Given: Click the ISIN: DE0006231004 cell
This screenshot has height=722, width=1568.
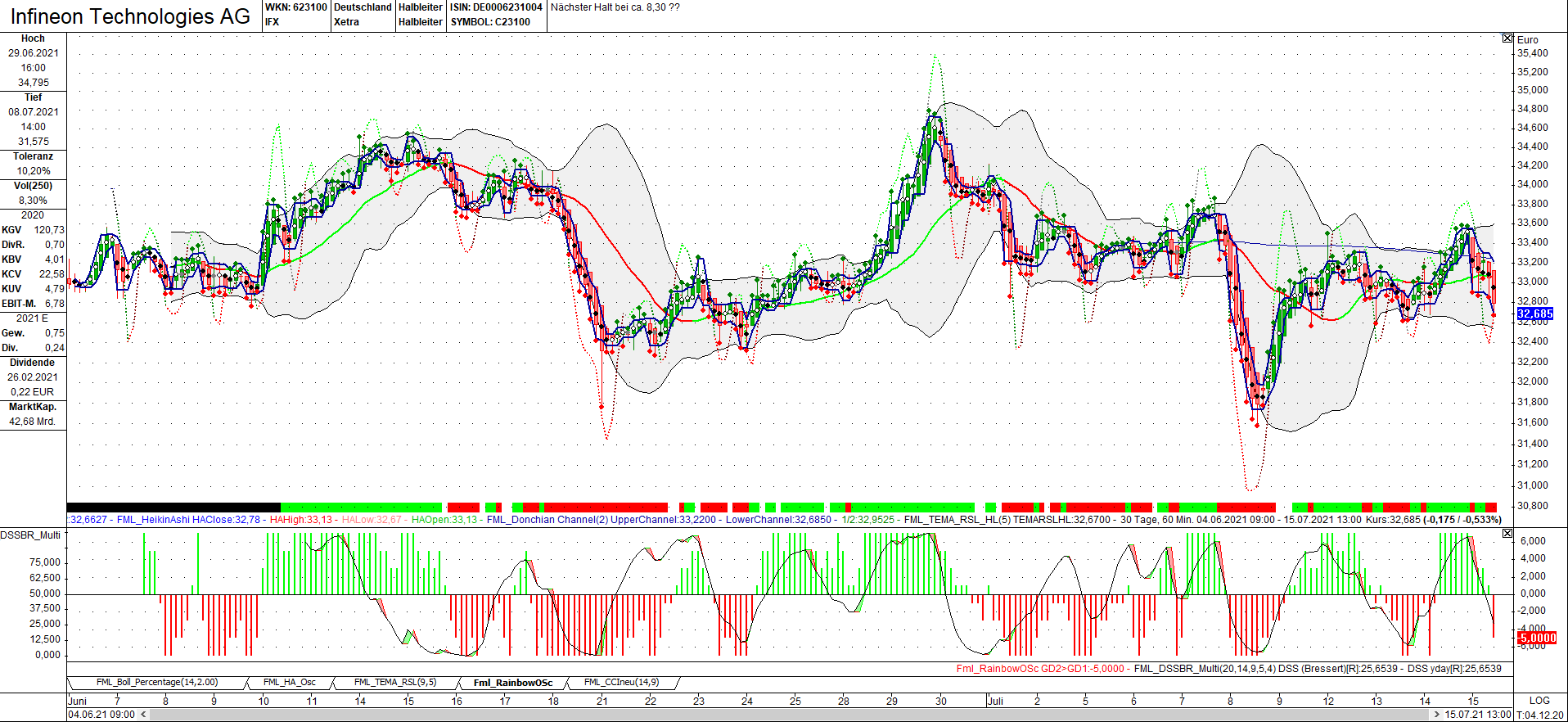Looking at the screenshot, I should coord(496,7).
